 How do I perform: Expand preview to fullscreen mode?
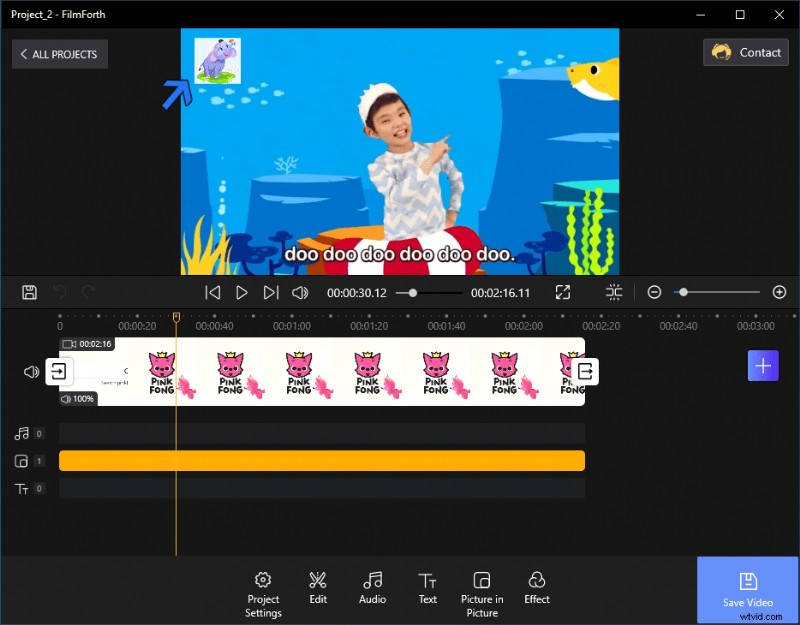(x=563, y=292)
